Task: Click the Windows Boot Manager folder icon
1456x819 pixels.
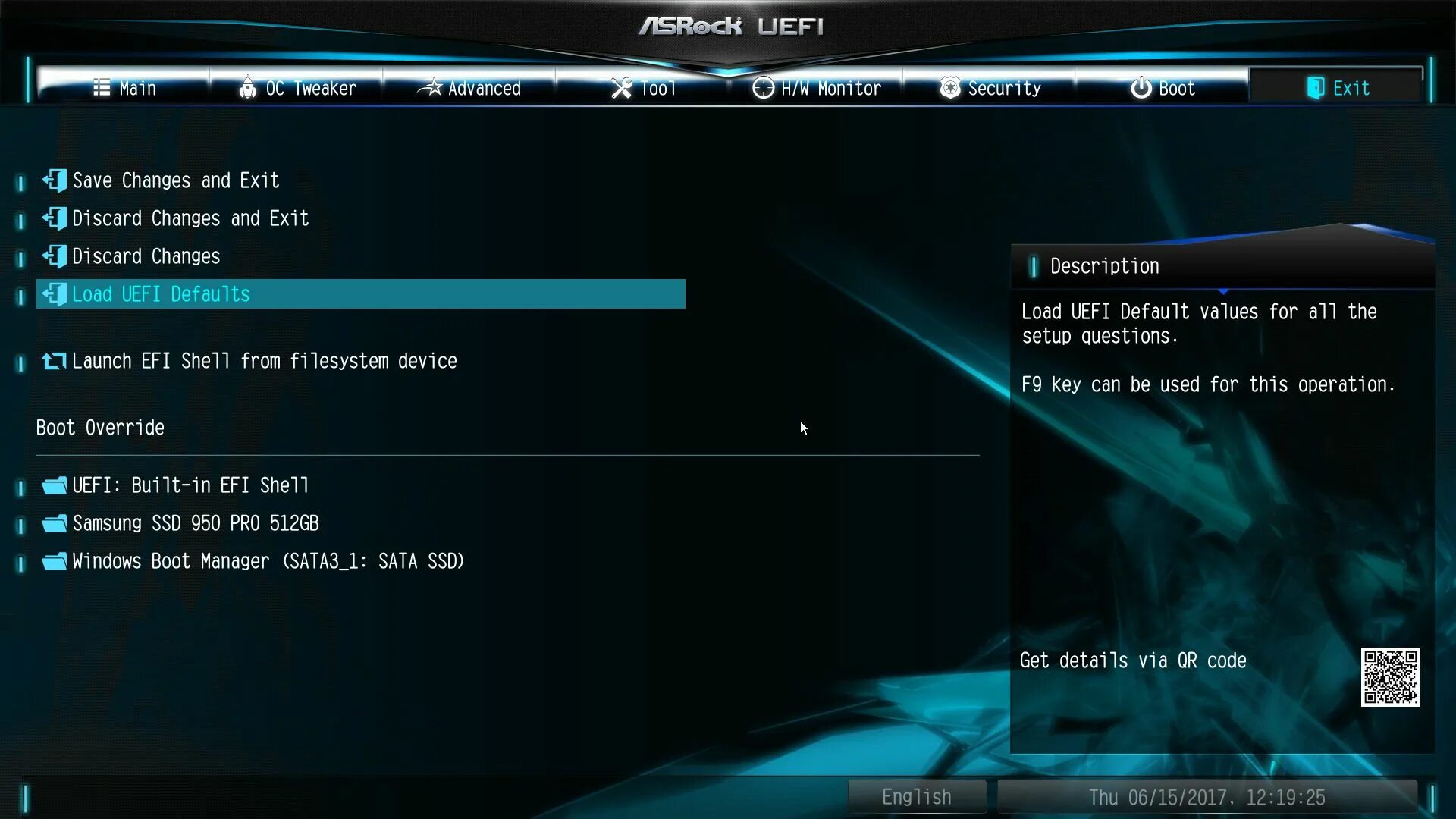Action: point(55,561)
